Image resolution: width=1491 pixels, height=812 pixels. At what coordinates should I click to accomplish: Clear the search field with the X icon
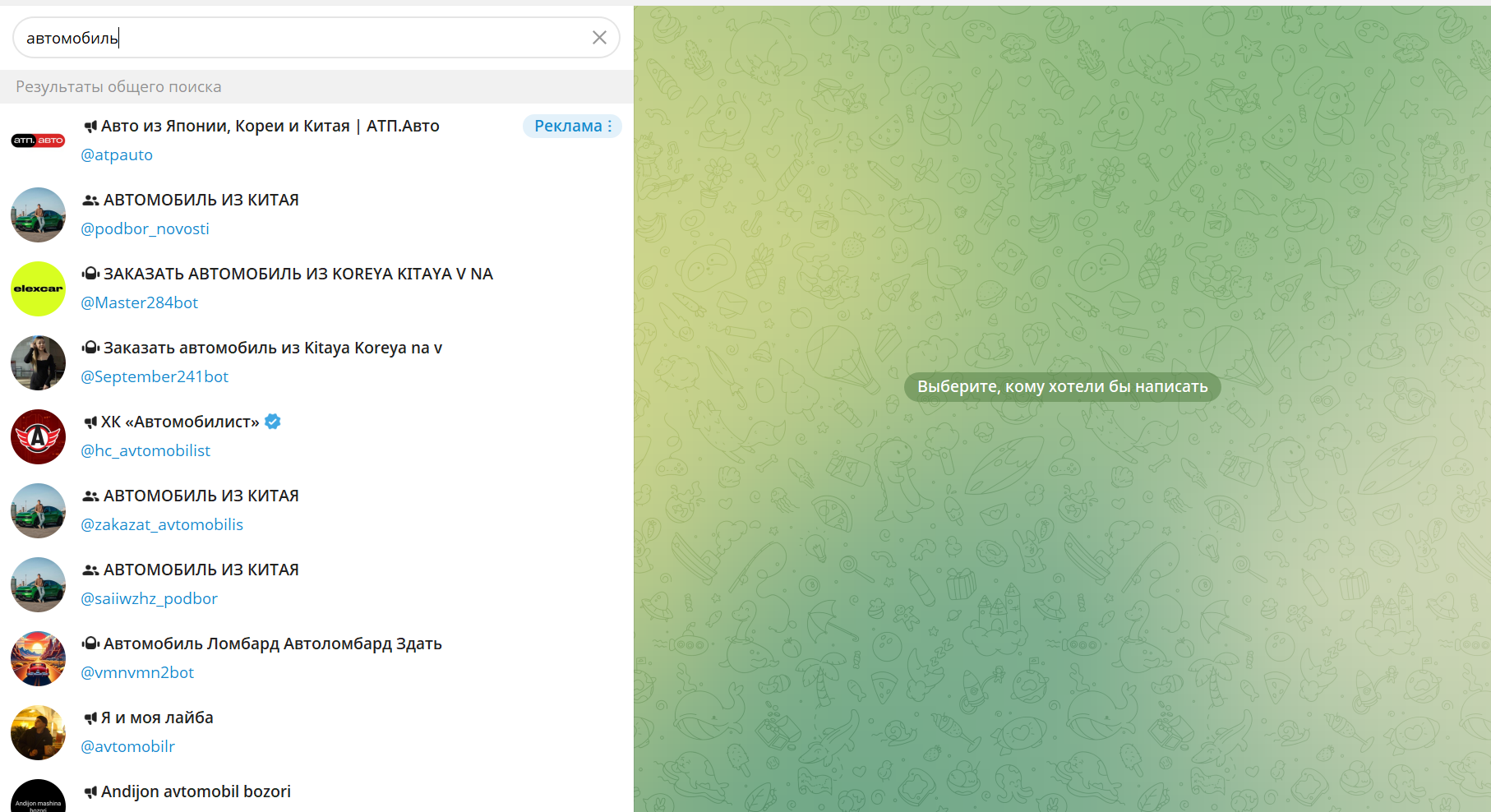[x=599, y=38]
